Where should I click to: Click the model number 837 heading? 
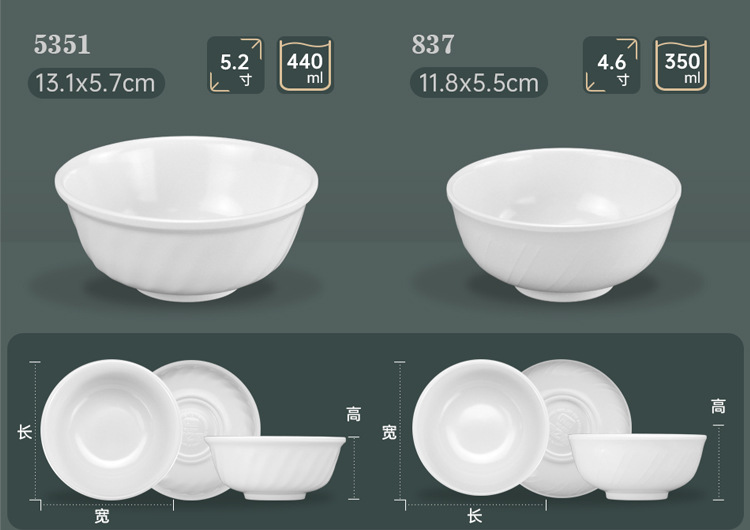pyautogui.click(x=433, y=44)
